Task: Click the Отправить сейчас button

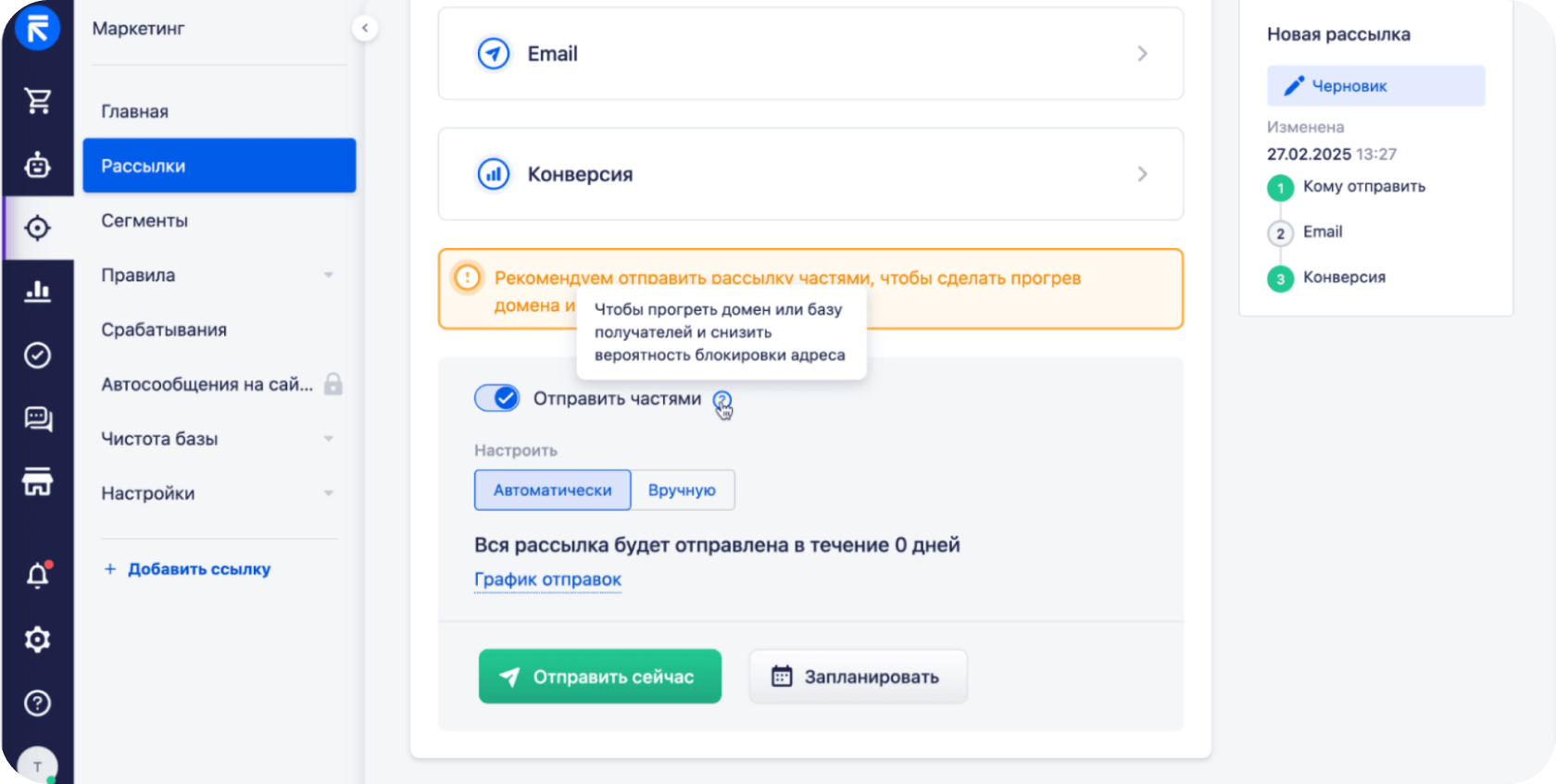Action: pyautogui.click(x=599, y=677)
